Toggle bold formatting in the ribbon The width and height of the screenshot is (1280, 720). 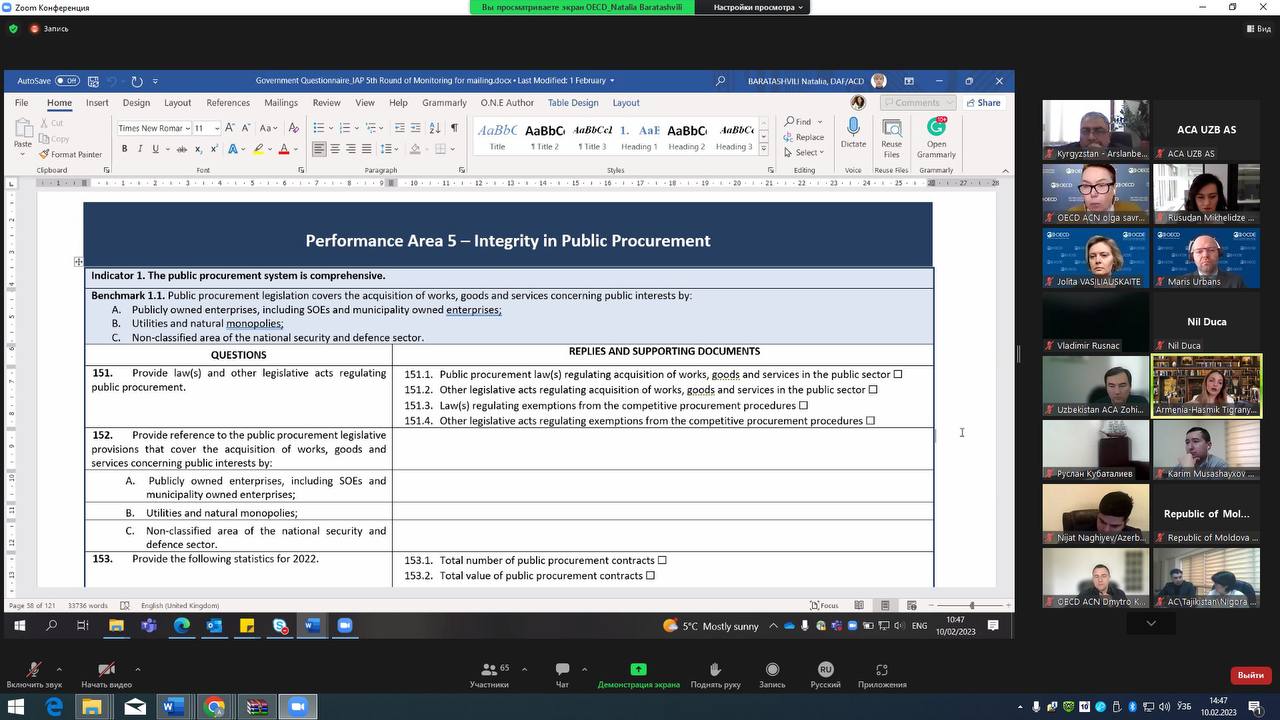click(125, 149)
